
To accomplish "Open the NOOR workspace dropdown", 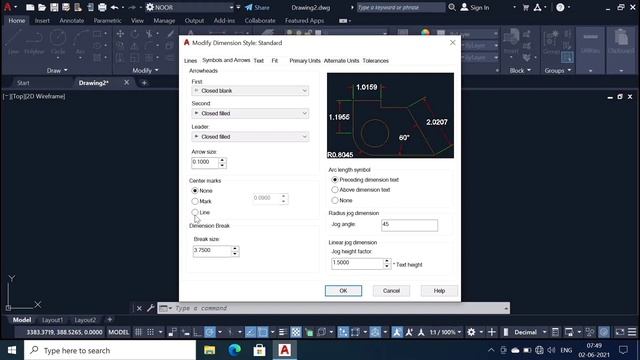I will 190,7.
